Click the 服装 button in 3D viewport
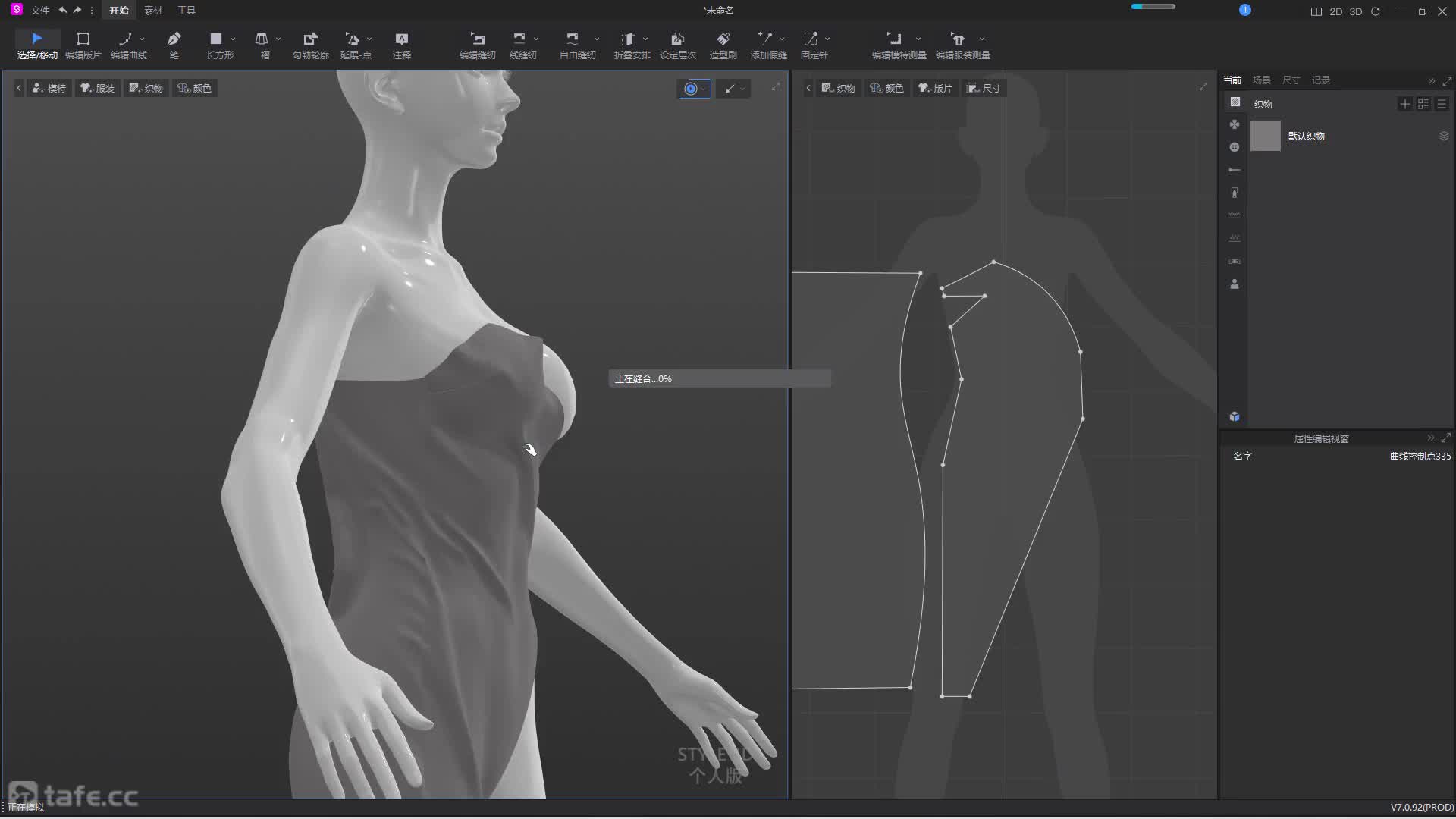Viewport: 1456px width, 819px height. [x=98, y=88]
